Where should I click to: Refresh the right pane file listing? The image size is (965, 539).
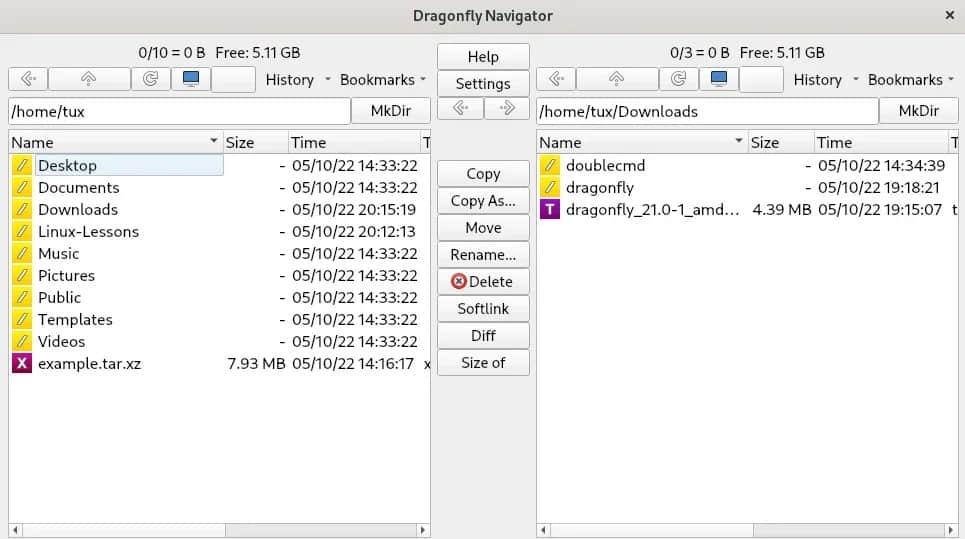pyautogui.click(x=678, y=79)
